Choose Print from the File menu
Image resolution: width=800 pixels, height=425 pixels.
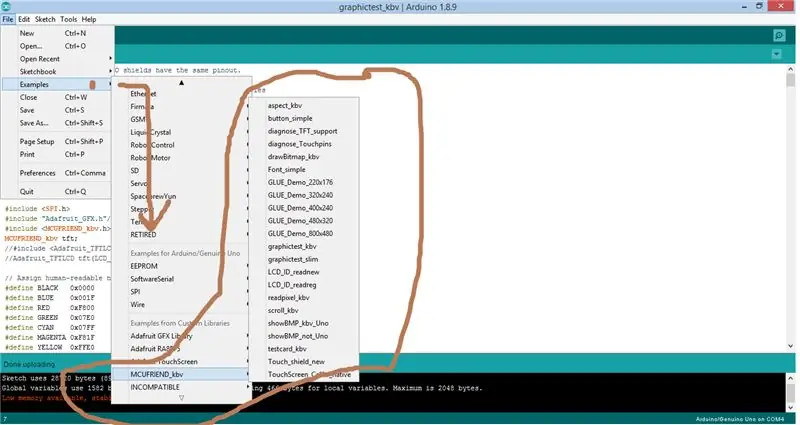pyautogui.click(x=58, y=154)
